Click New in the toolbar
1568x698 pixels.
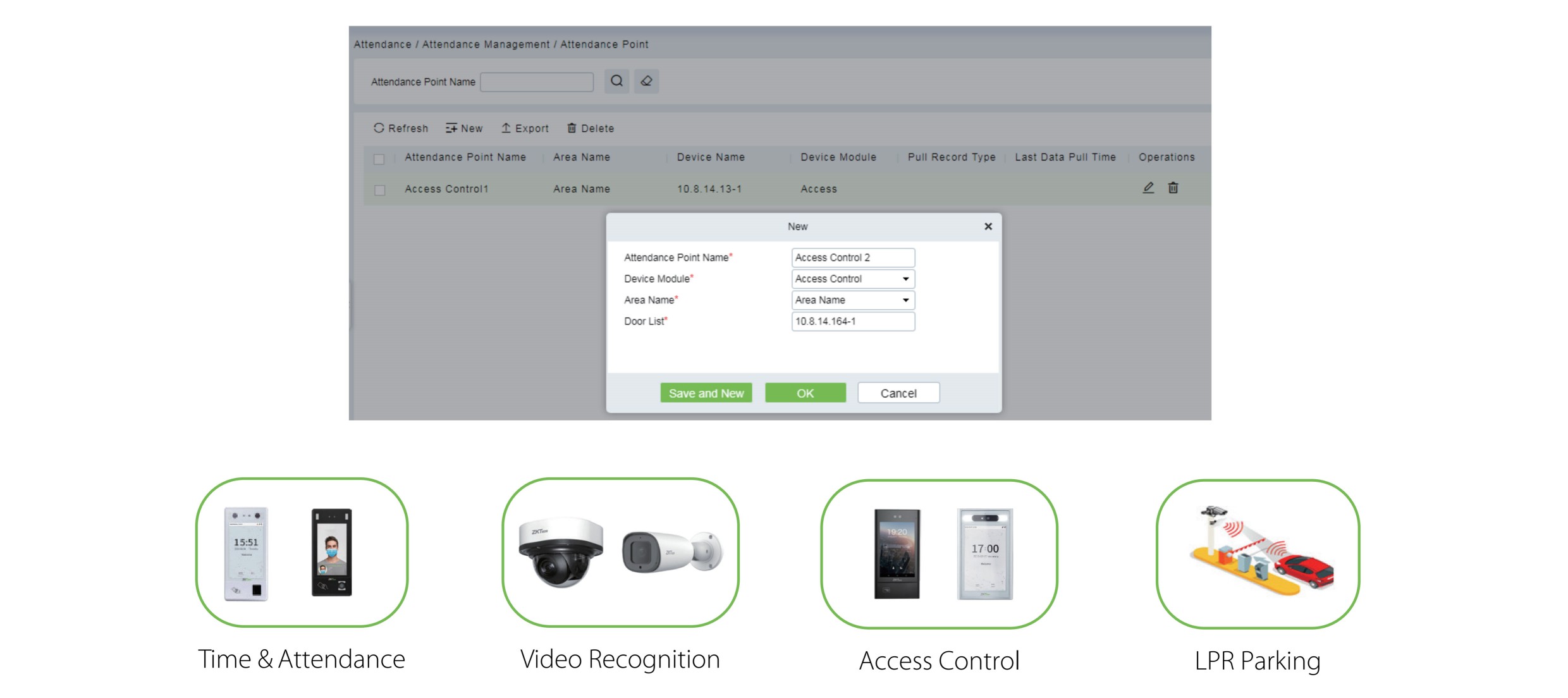click(x=464, y=128)
